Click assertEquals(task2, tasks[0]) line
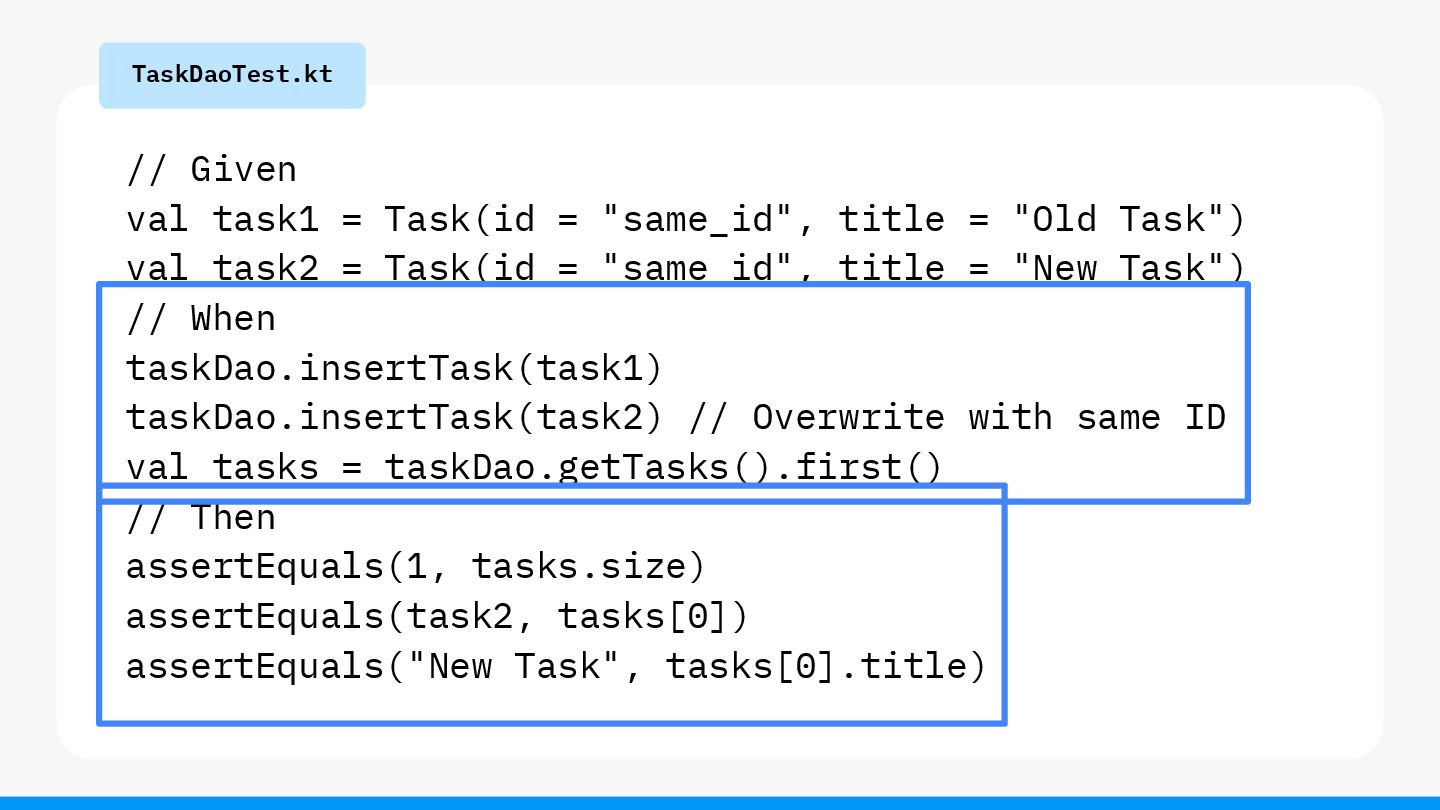Viewport: 1440px width, 810px height. coord(437,616)
